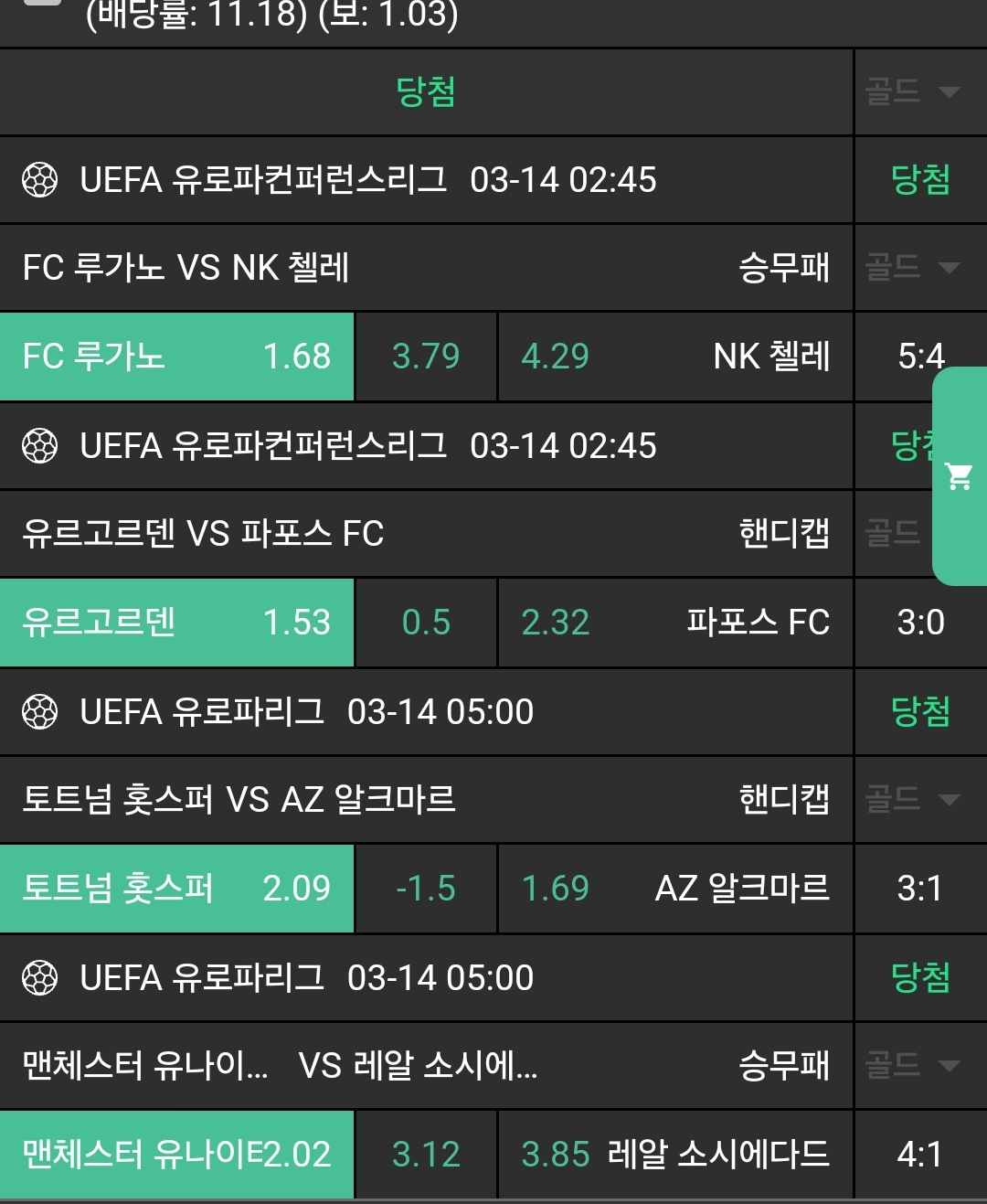
Task: Click the soccer ball icon above 토트넘 홋스퍼 match
Action: coord(39,712)
